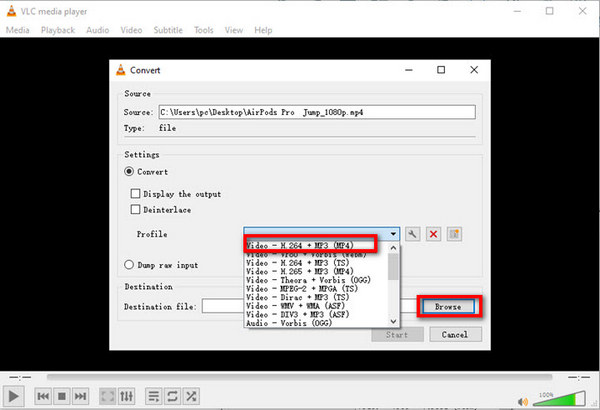This screenshot has width=600, height=410.
Task: Open the Playback menu
Action: tap(58, 30)
